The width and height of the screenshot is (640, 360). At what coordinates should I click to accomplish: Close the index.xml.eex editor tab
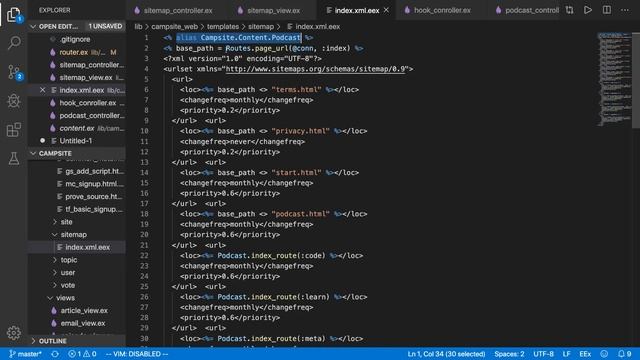click(x=386, y=10)
